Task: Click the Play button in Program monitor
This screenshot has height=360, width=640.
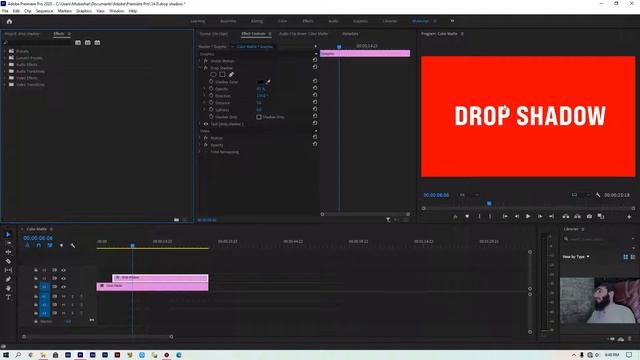Action: tap(528, 216)
